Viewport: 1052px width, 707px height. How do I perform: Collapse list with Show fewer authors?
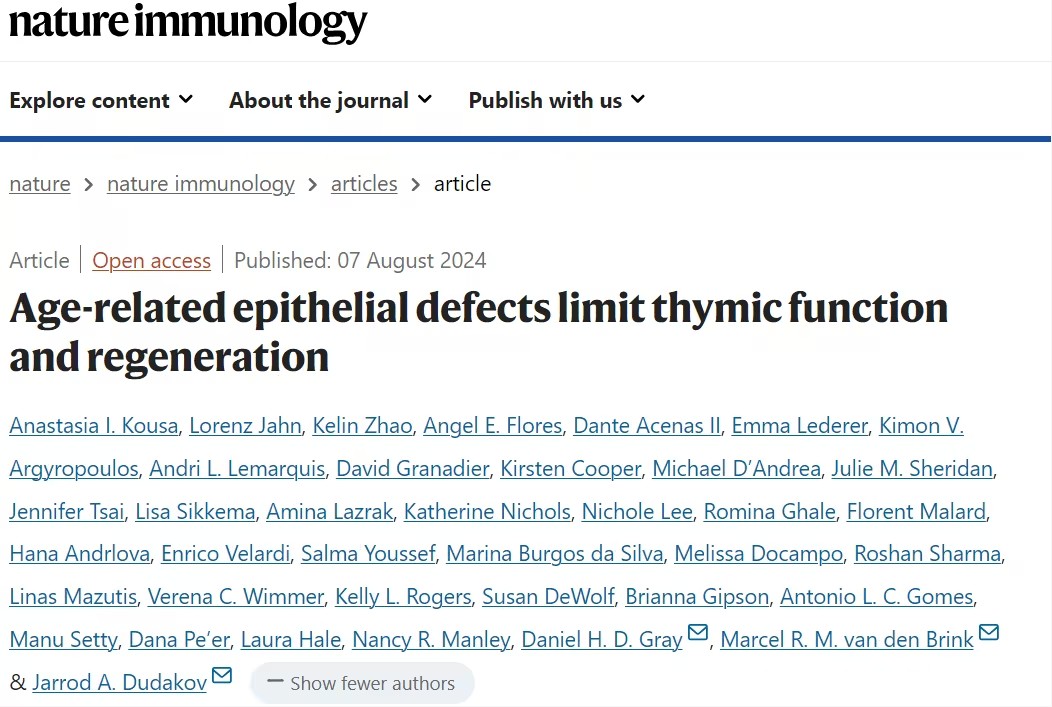[x=362, y=684]
